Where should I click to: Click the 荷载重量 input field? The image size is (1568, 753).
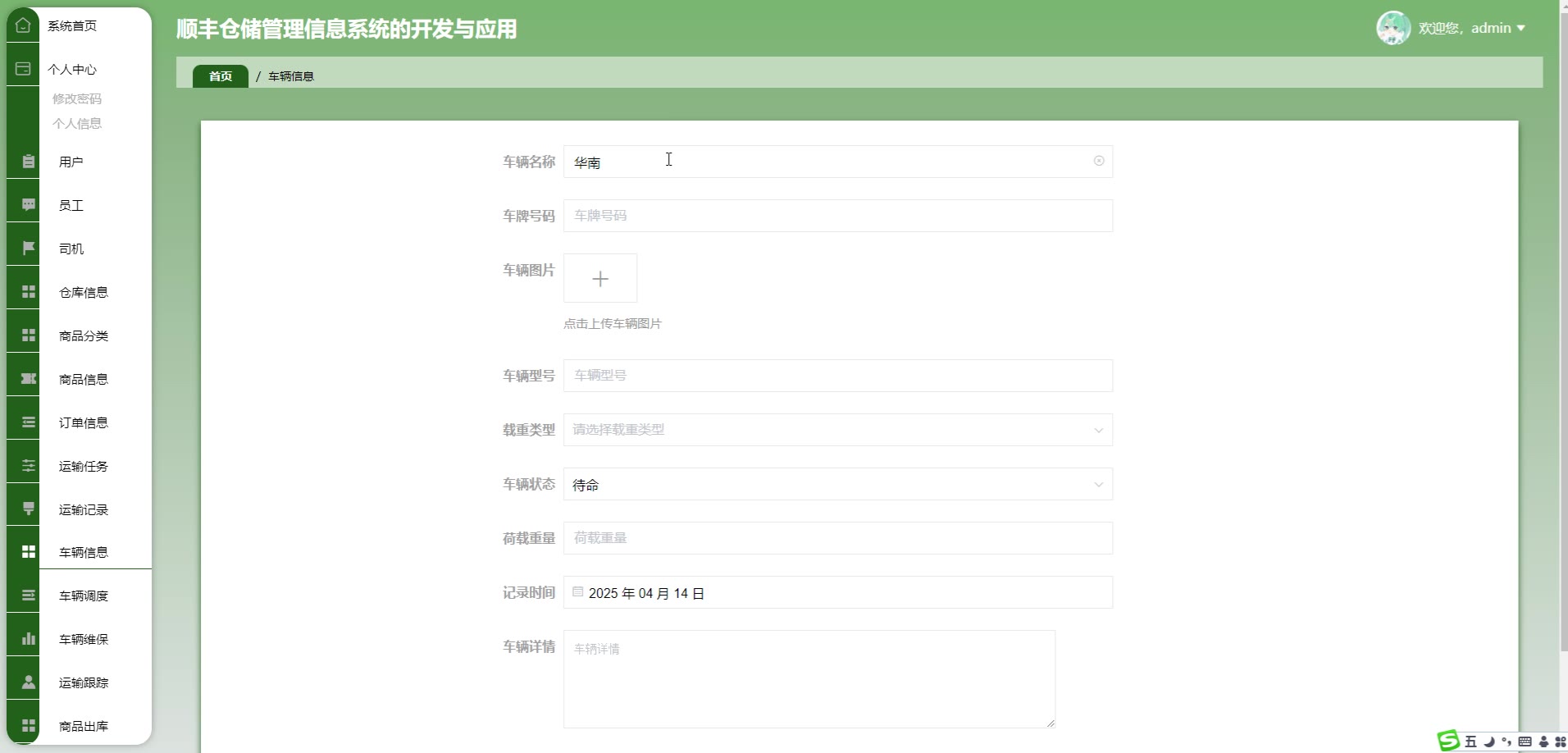(838, 538)
